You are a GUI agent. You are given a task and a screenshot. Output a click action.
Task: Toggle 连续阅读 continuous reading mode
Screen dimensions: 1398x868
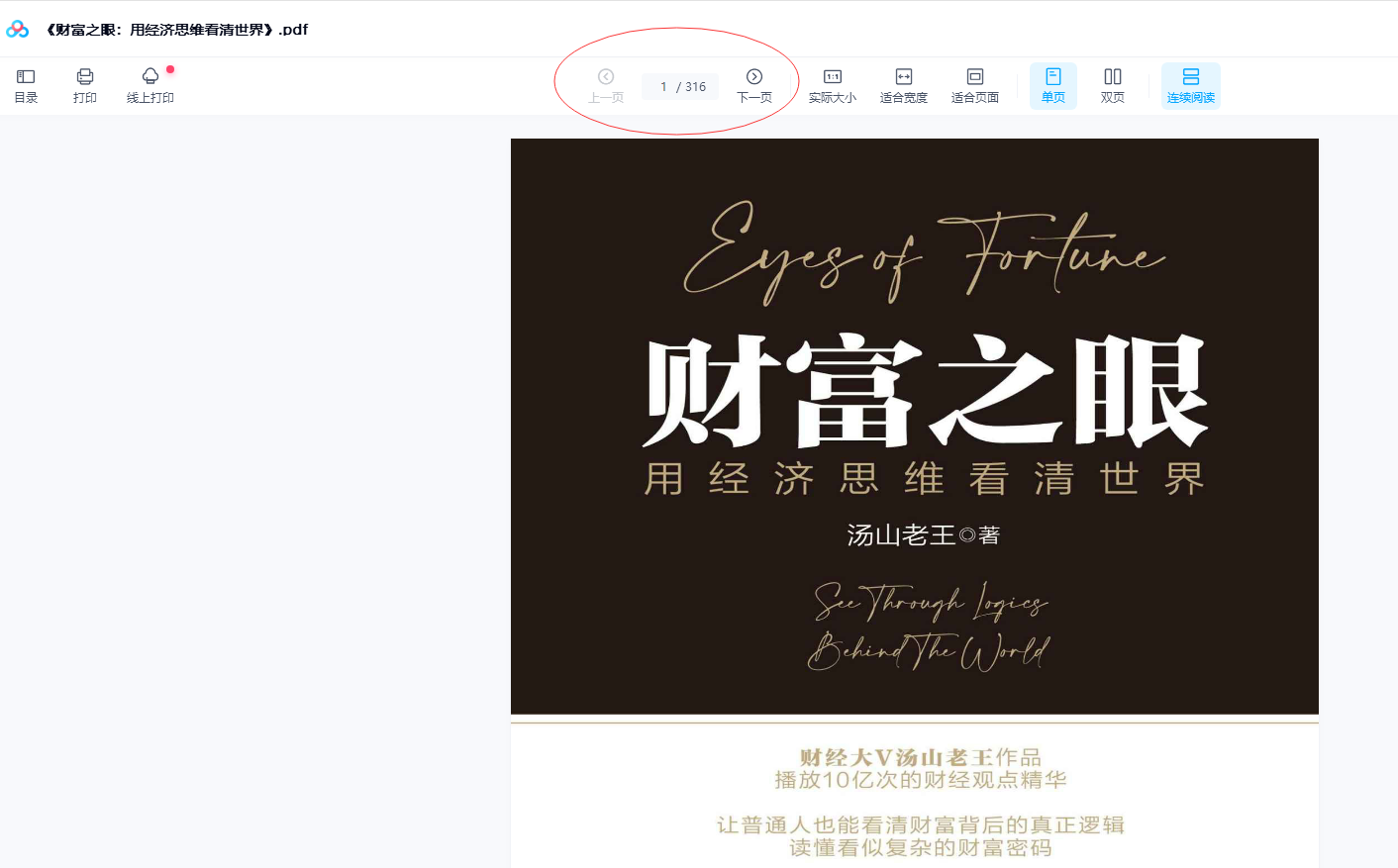(x=1191, y=85)
